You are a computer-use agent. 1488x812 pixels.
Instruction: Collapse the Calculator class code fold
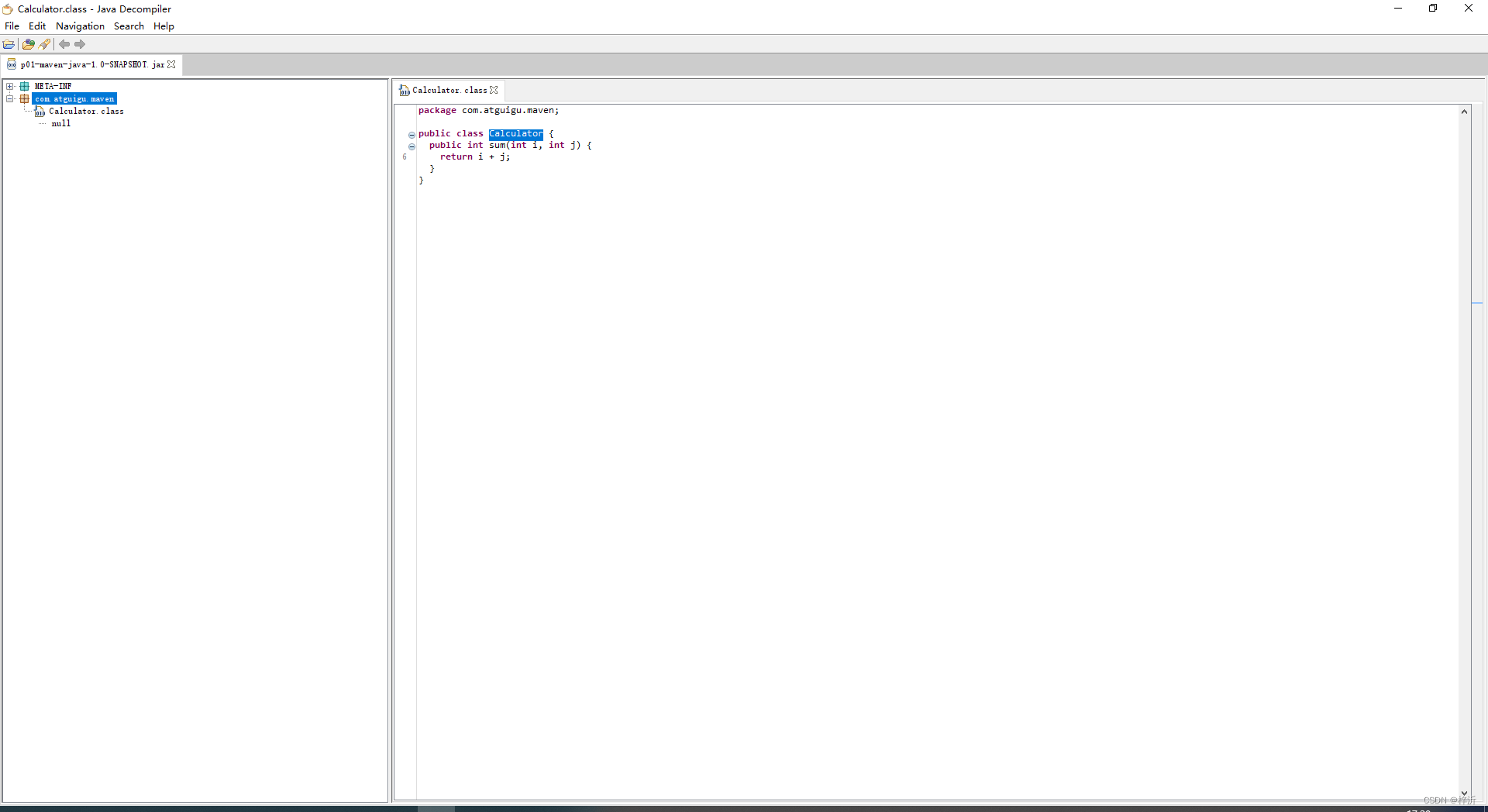coord(411,135)
